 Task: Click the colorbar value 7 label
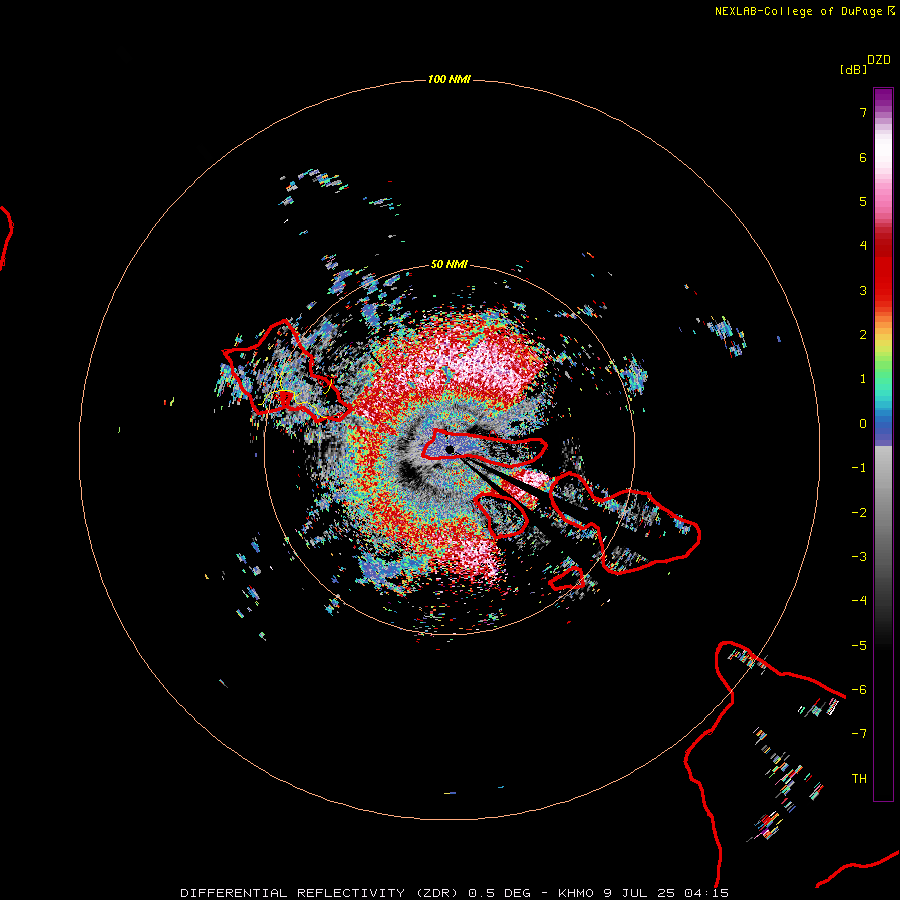click(x=863, y=112)
